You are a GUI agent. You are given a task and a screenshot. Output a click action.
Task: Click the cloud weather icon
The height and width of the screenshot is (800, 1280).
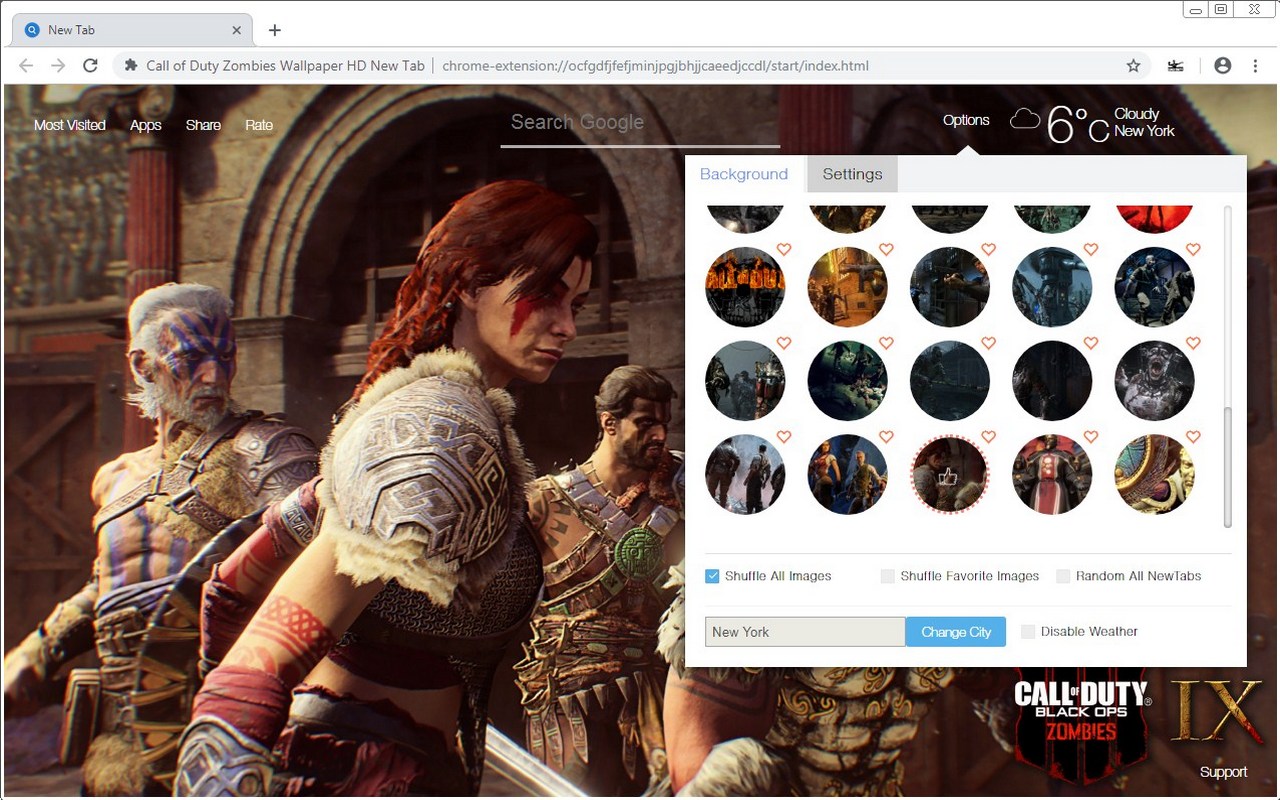(1025, 120)
